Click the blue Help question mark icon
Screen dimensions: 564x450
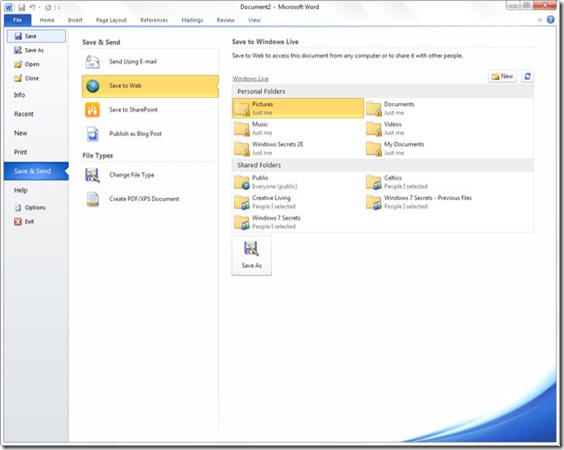(x=550, y=20)
